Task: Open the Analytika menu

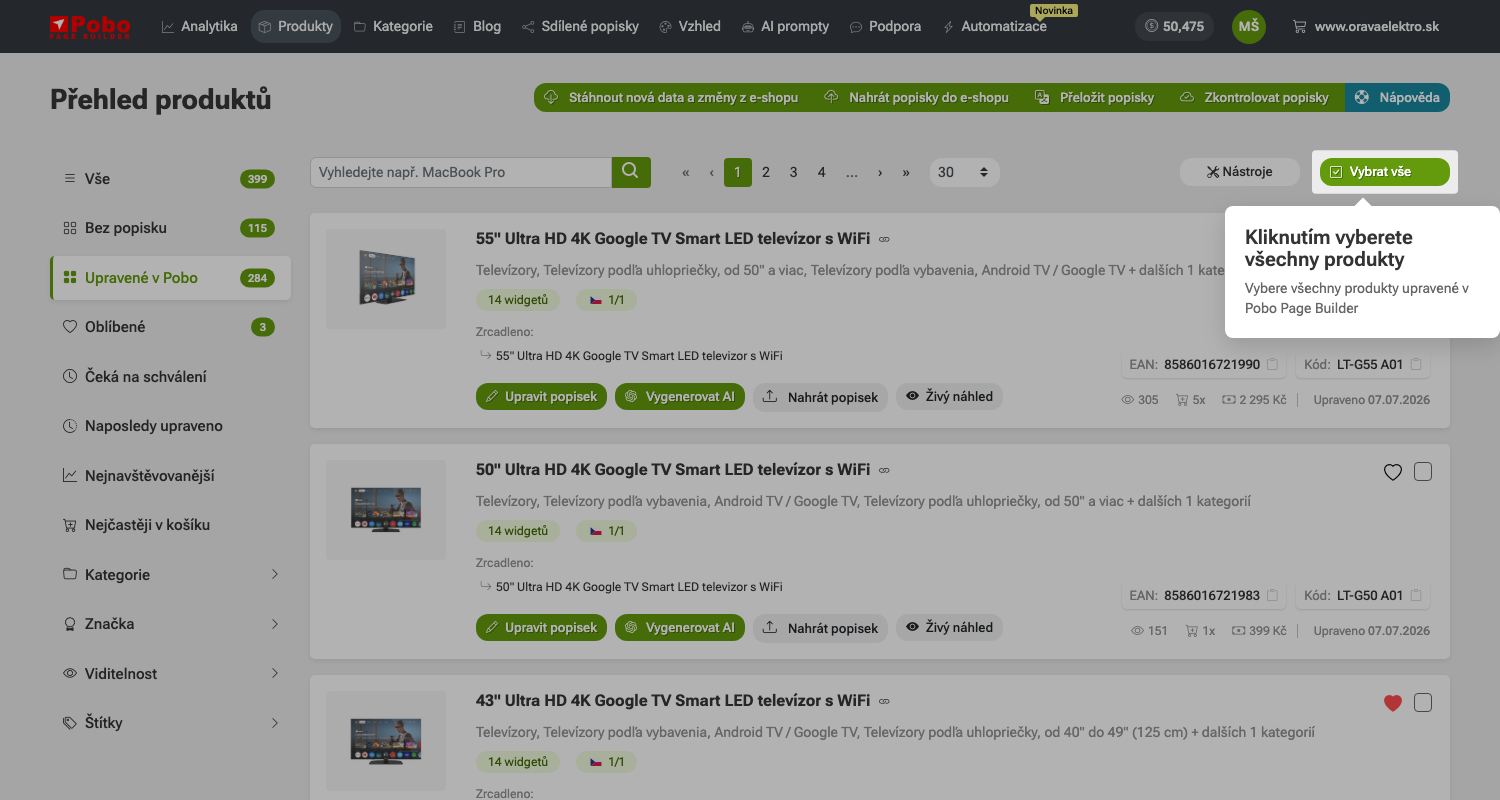Action: coord(199,26)
